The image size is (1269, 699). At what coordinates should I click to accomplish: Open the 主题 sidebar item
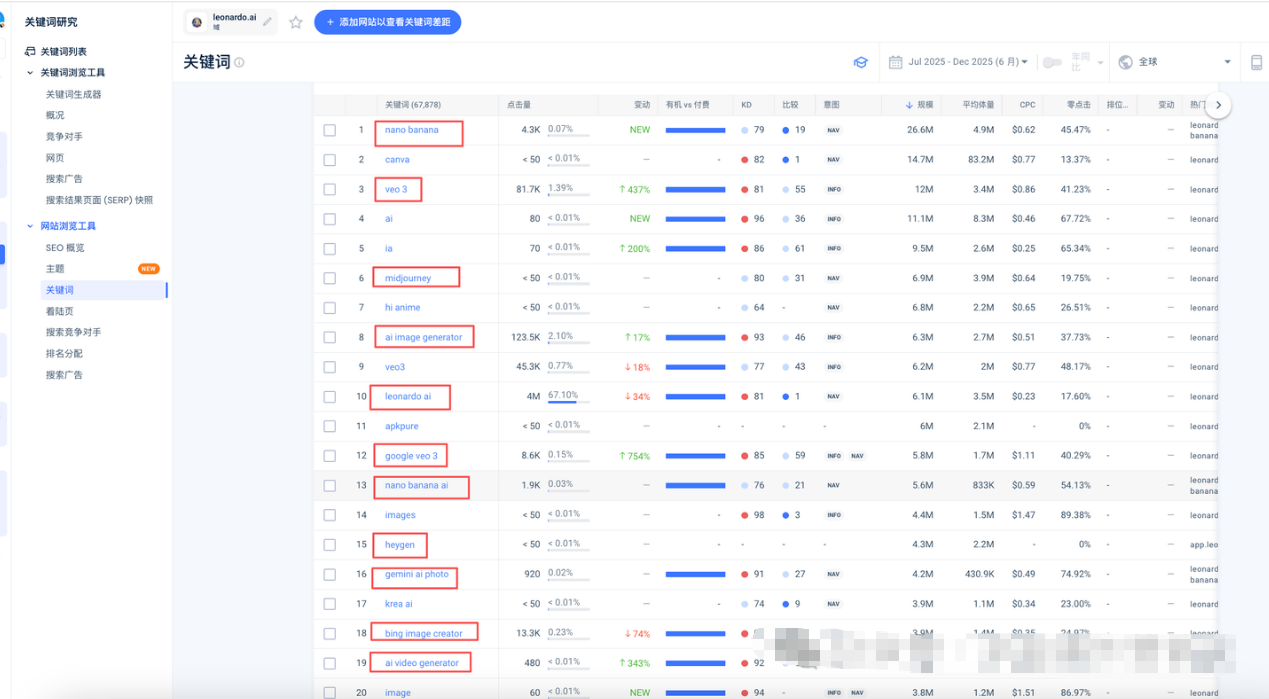point(55,268)
